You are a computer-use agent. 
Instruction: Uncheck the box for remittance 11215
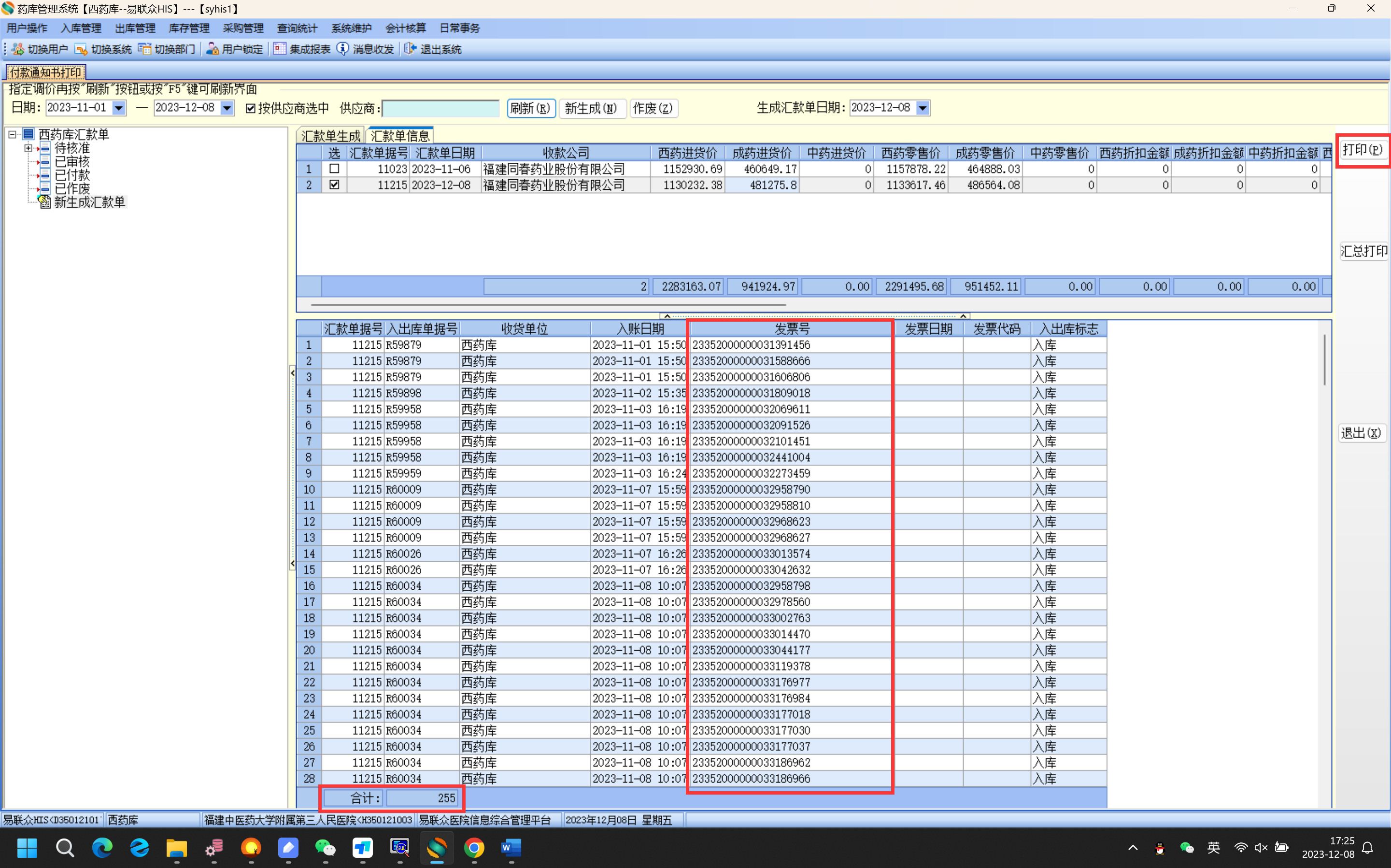[x=334, y=185]
